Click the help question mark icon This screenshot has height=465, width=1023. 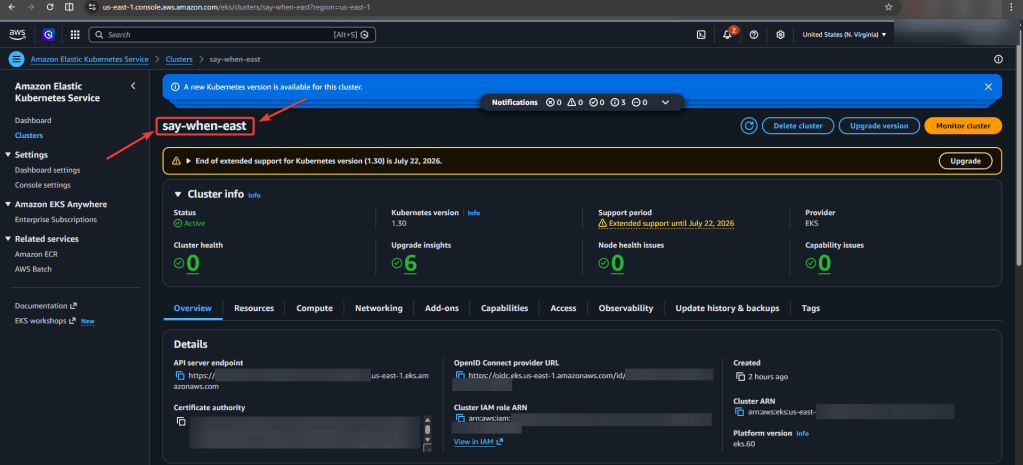point(754,34)
